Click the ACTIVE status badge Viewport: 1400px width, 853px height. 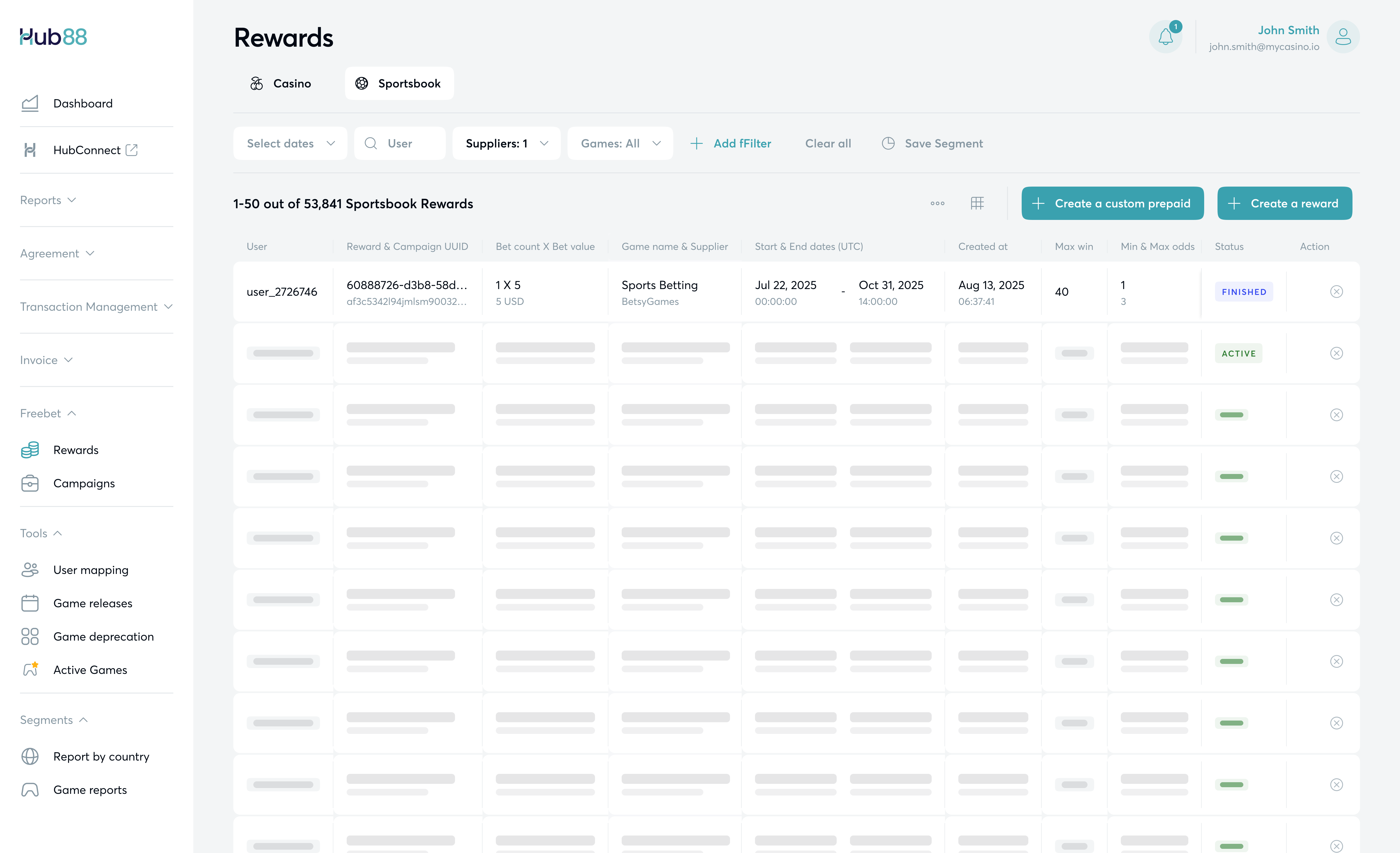point(1238,353)
